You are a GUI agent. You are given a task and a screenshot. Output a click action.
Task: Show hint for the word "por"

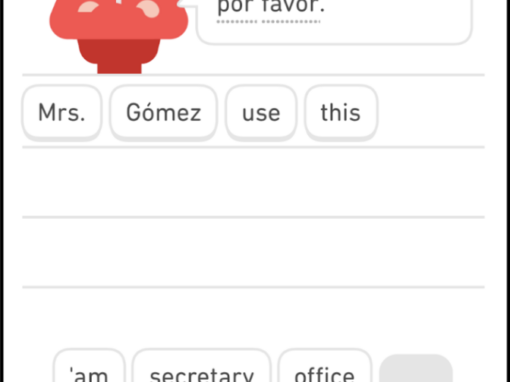(237, 7)
